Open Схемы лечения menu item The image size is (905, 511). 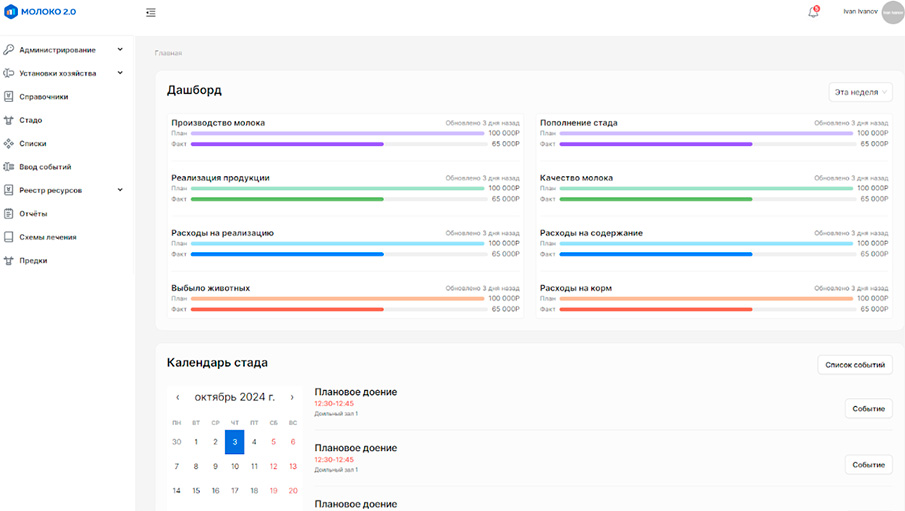click(x=48, y=237)
